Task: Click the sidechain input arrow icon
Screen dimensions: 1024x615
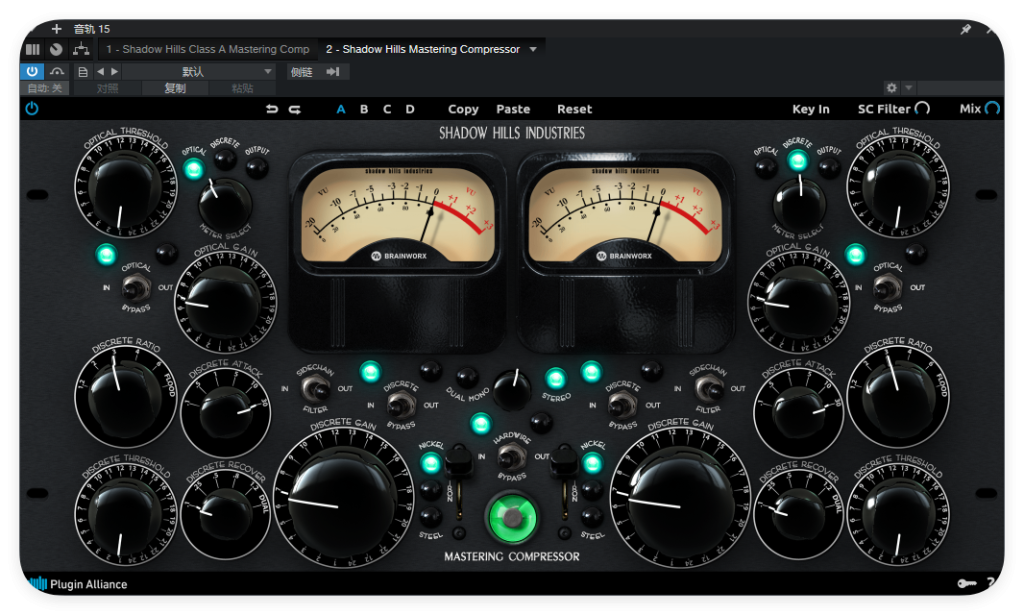Action: click(333, 72)
